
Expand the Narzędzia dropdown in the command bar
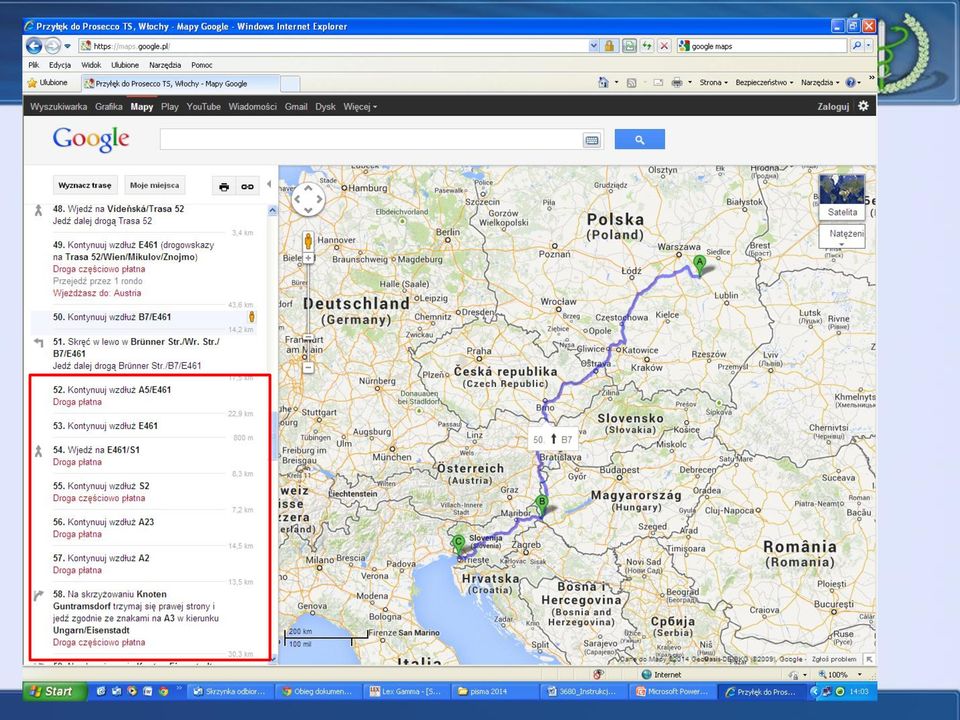point(820,83)
